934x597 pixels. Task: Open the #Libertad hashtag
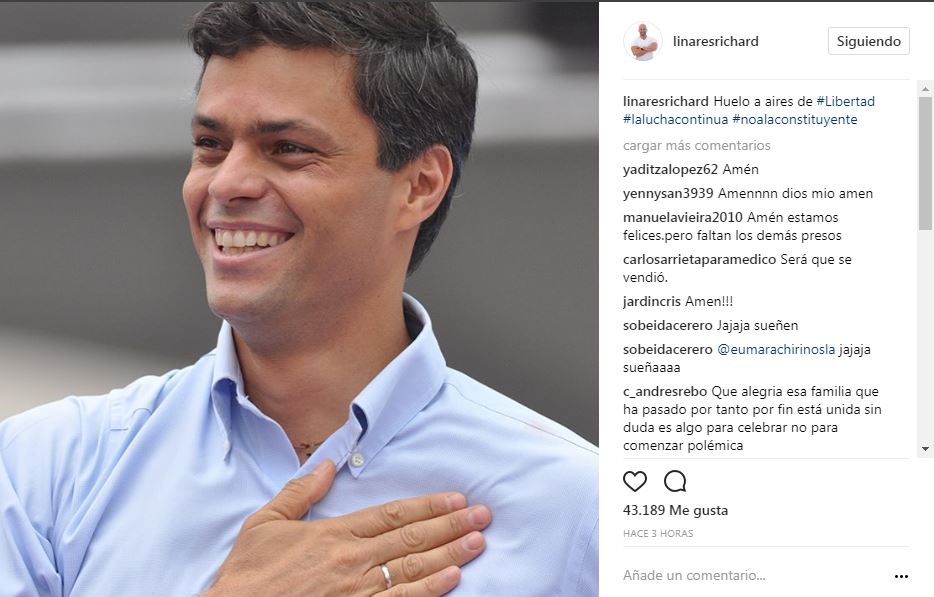tap(845, 101)
